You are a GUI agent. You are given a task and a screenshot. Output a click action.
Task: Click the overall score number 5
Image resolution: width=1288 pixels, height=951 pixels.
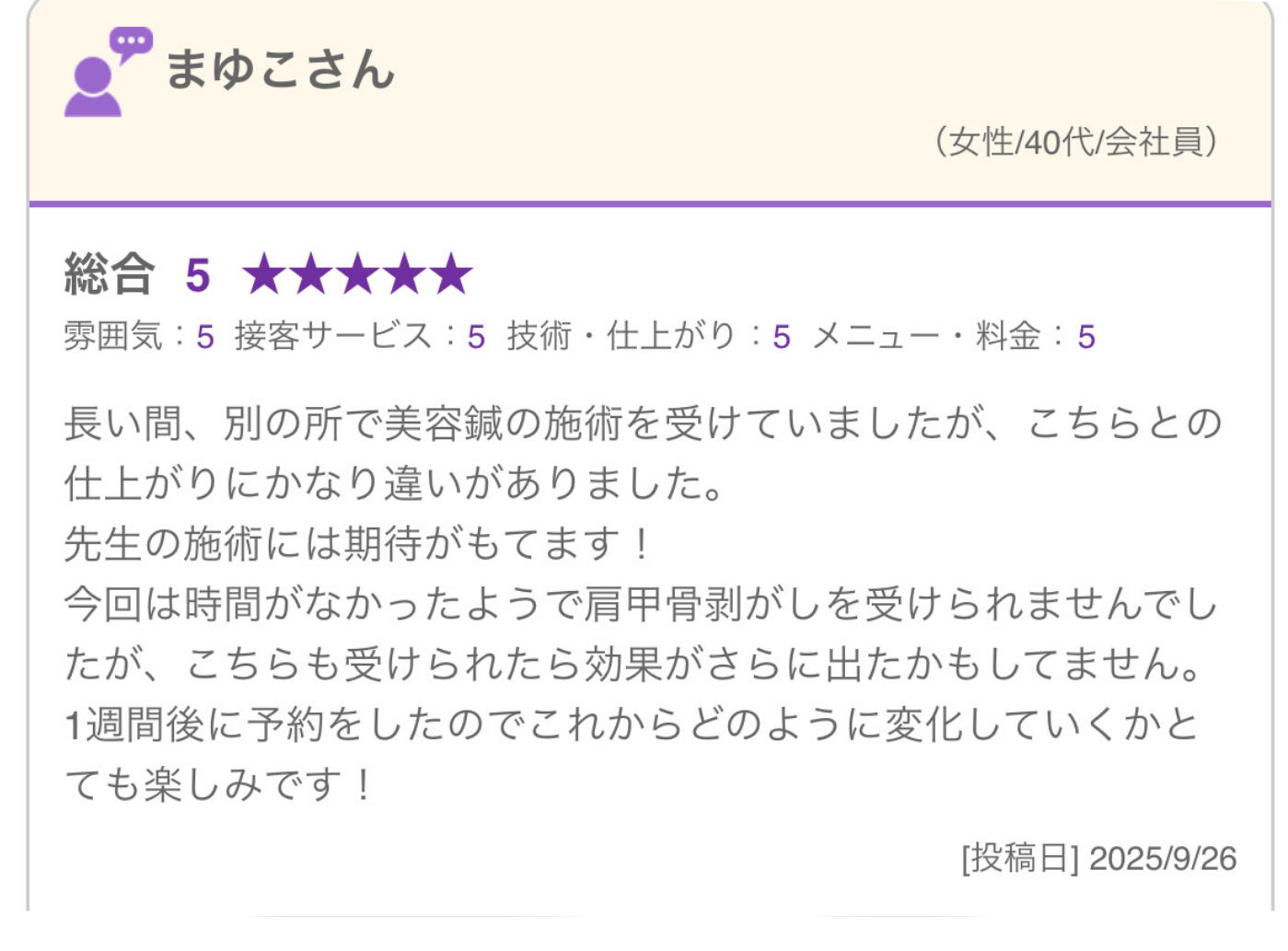click(x=198, y=275)
